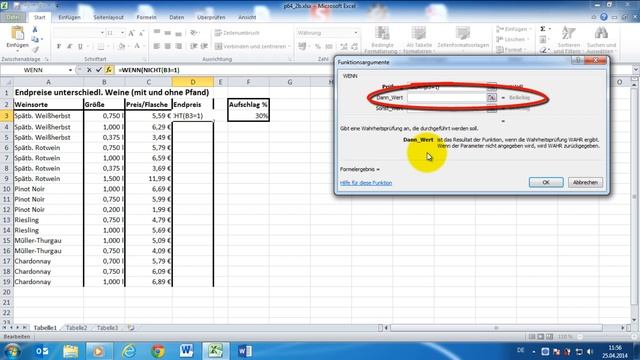Toggle underline formatting
Viewport: 640px width, 360px height.
(x=80, y=47)
